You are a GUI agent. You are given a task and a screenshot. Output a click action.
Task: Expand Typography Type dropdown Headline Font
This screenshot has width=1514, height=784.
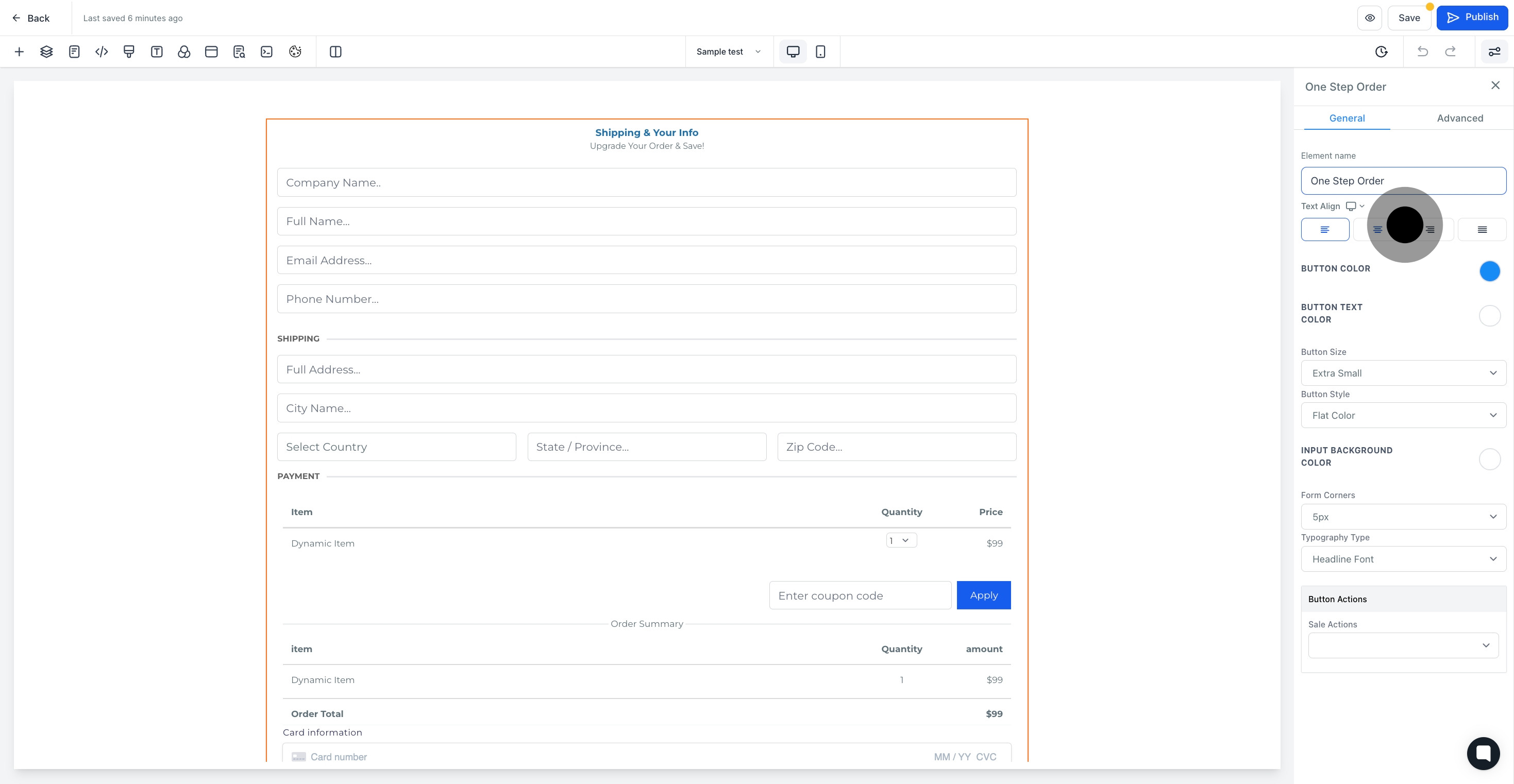coord(1403,559)
